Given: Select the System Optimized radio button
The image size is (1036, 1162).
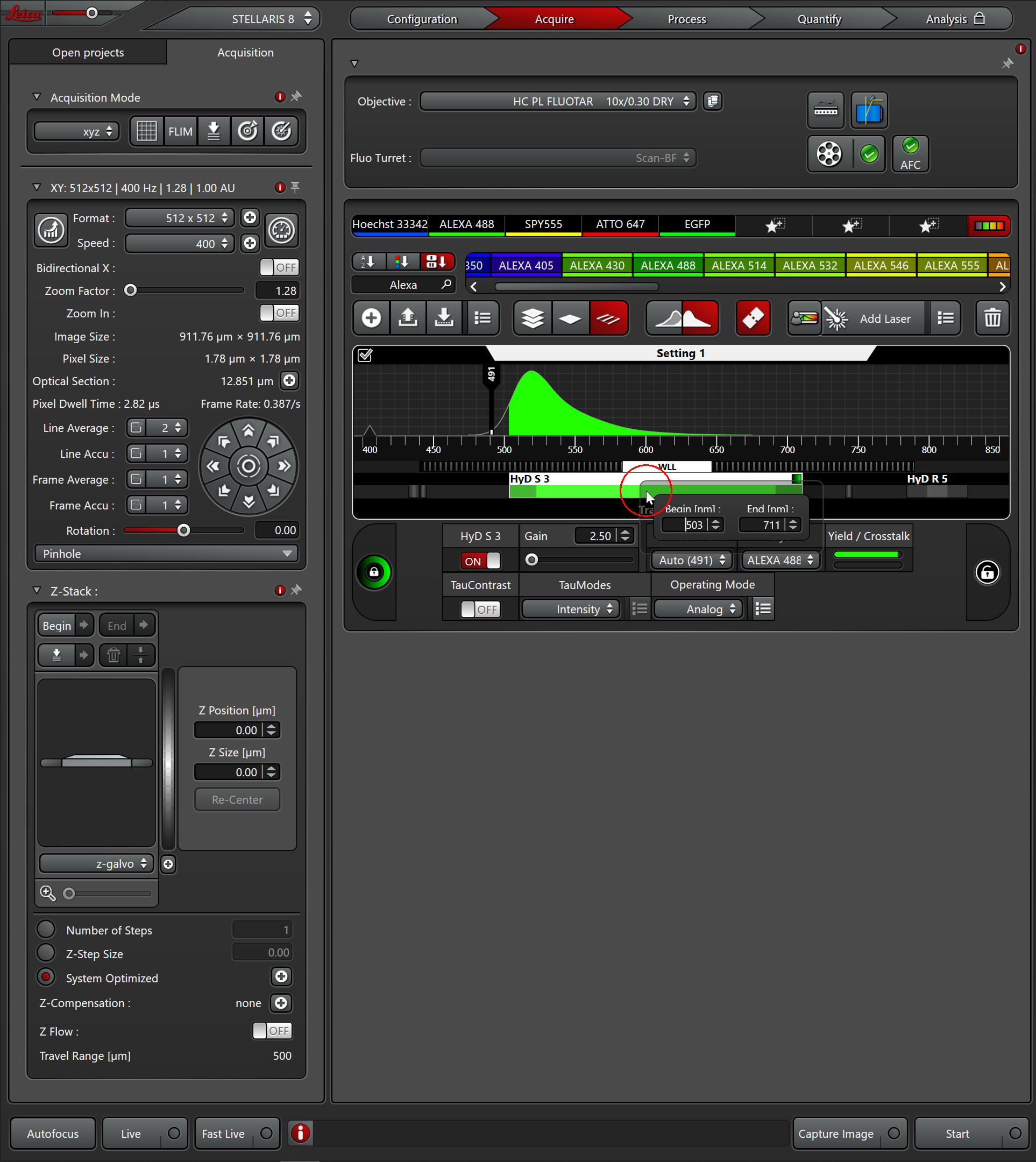Looking at the screenshot, I should 46,977.
